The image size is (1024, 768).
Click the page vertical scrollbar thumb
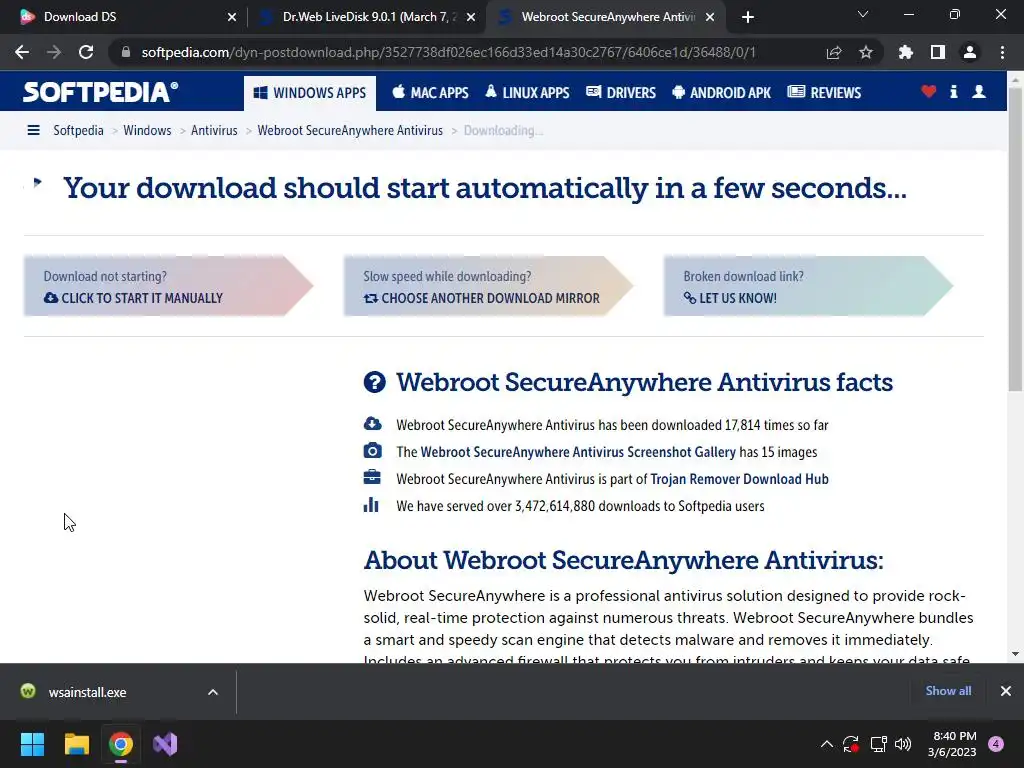[1015, 238]
